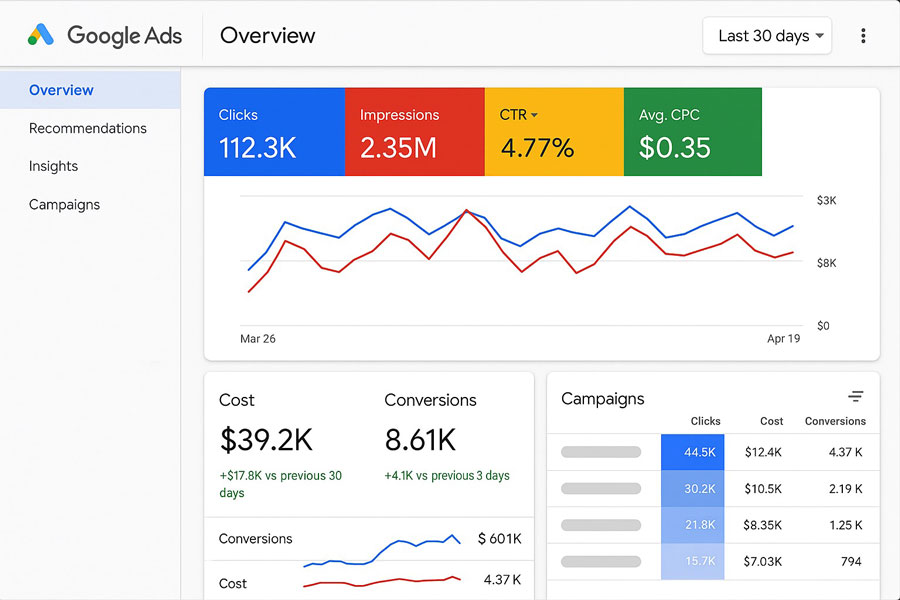Click the Campaigns filter icon
This screenshot has height=600, width=900.
click(855, 397)
